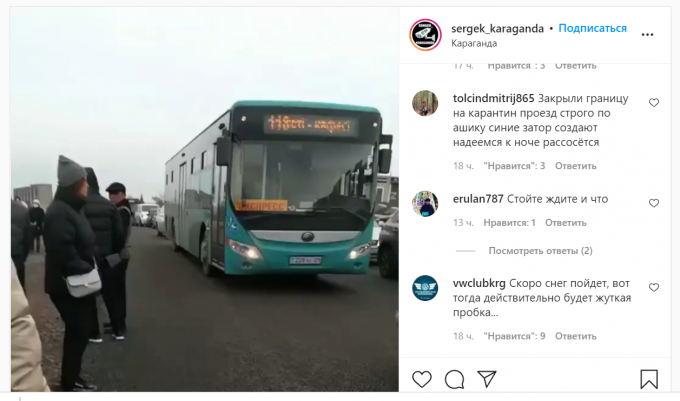Open tolcindmitrij865's avatar picture

[425, 103]
